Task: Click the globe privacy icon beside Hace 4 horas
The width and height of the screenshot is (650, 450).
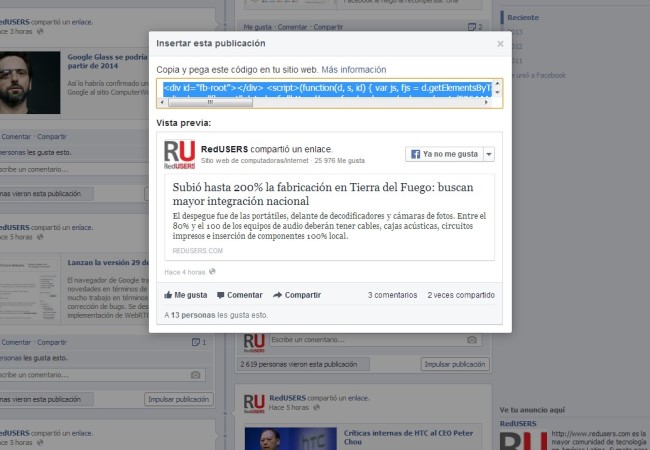Action: 212,271
